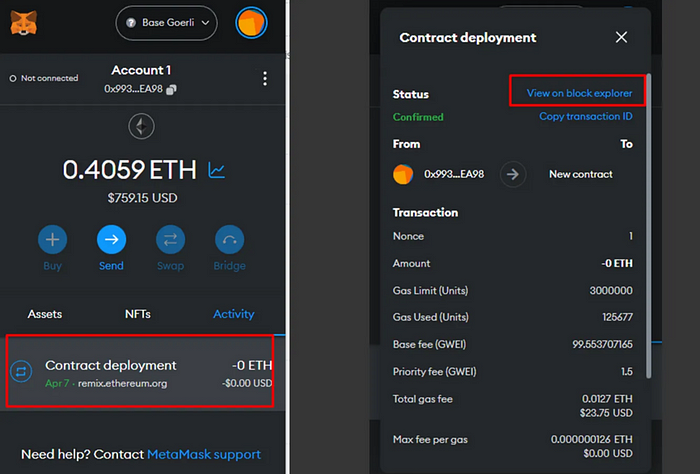This screenshot has width=700, height=474.
Task: Click the MetaMask fox logo
Action: [23, 23]
